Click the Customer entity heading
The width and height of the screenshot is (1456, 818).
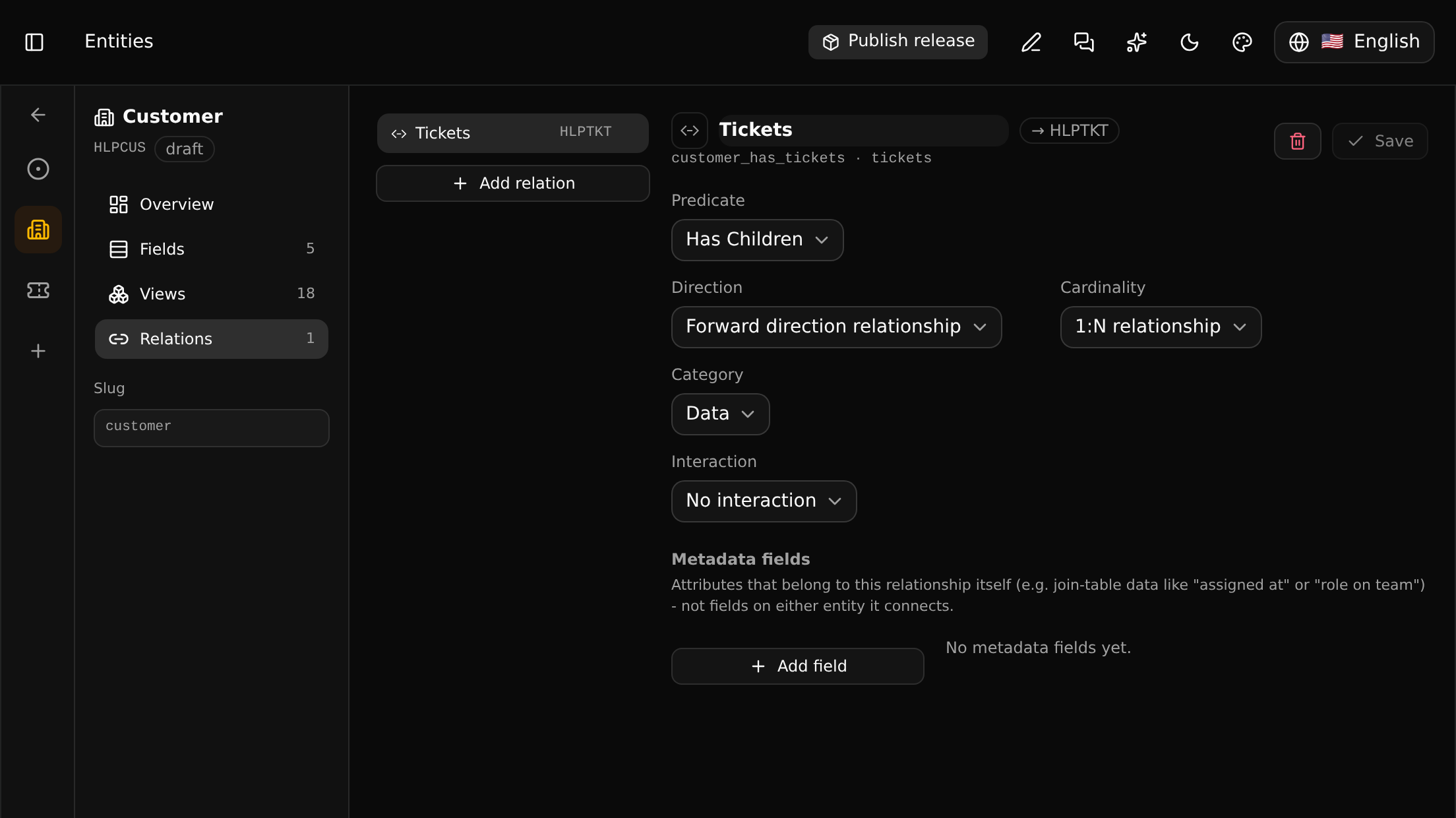click(x=173, y=117)
